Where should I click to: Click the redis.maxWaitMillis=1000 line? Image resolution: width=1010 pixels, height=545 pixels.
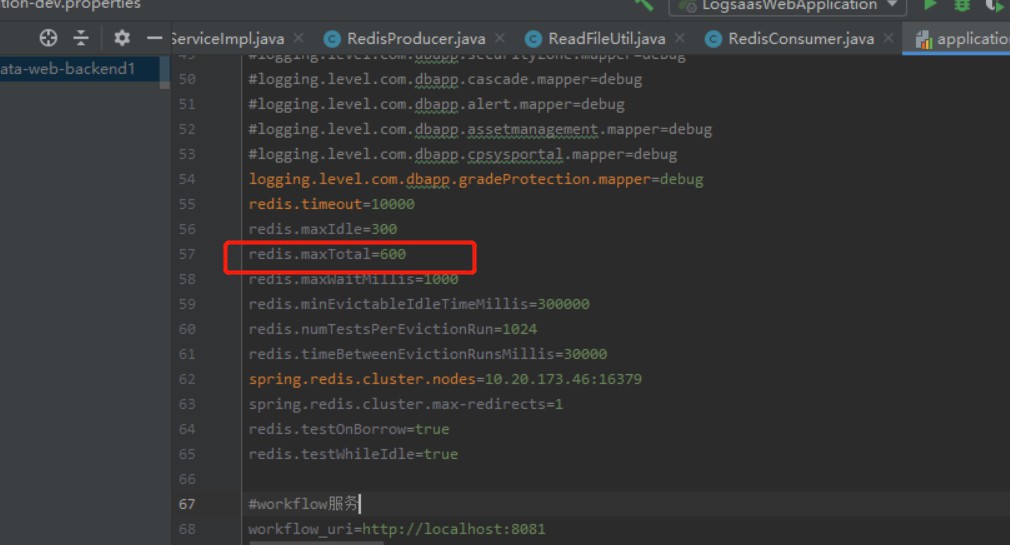point(354,280)
